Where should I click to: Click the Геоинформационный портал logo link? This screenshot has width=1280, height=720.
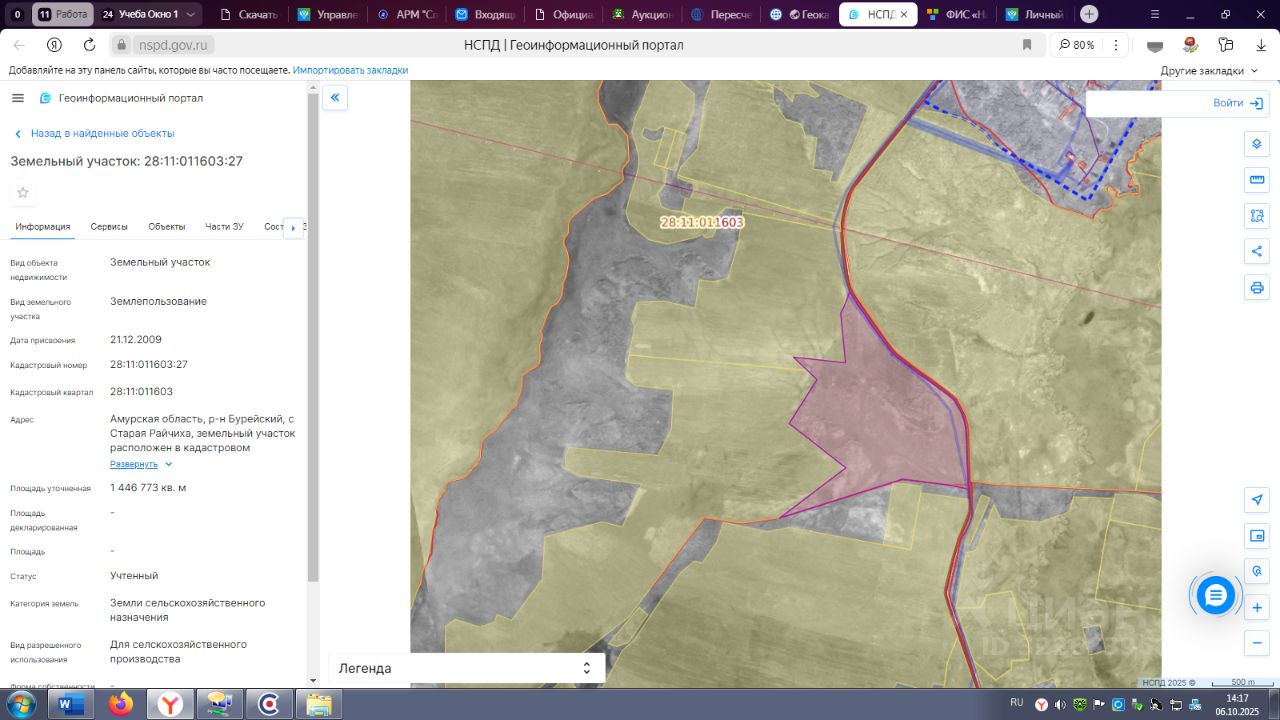(121, 98)
